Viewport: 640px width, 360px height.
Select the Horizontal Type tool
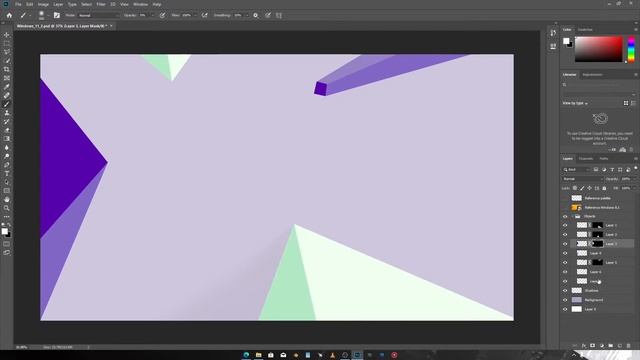click(x=7, y=173)
